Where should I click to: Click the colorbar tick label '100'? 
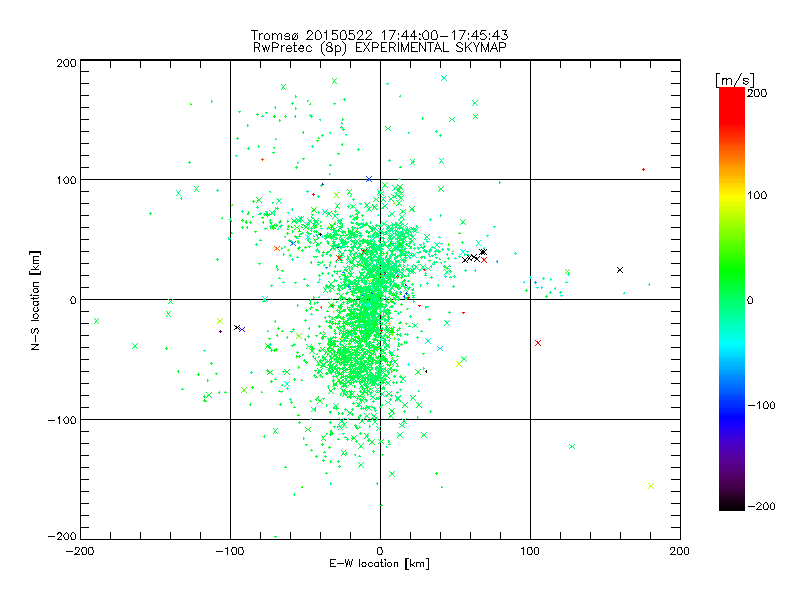point(757,195)
